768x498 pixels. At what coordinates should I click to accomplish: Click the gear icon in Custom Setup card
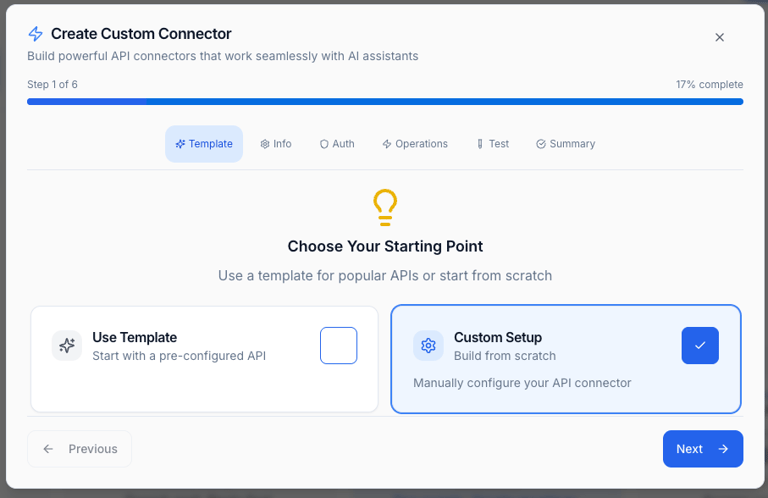[x=428, y=346]
